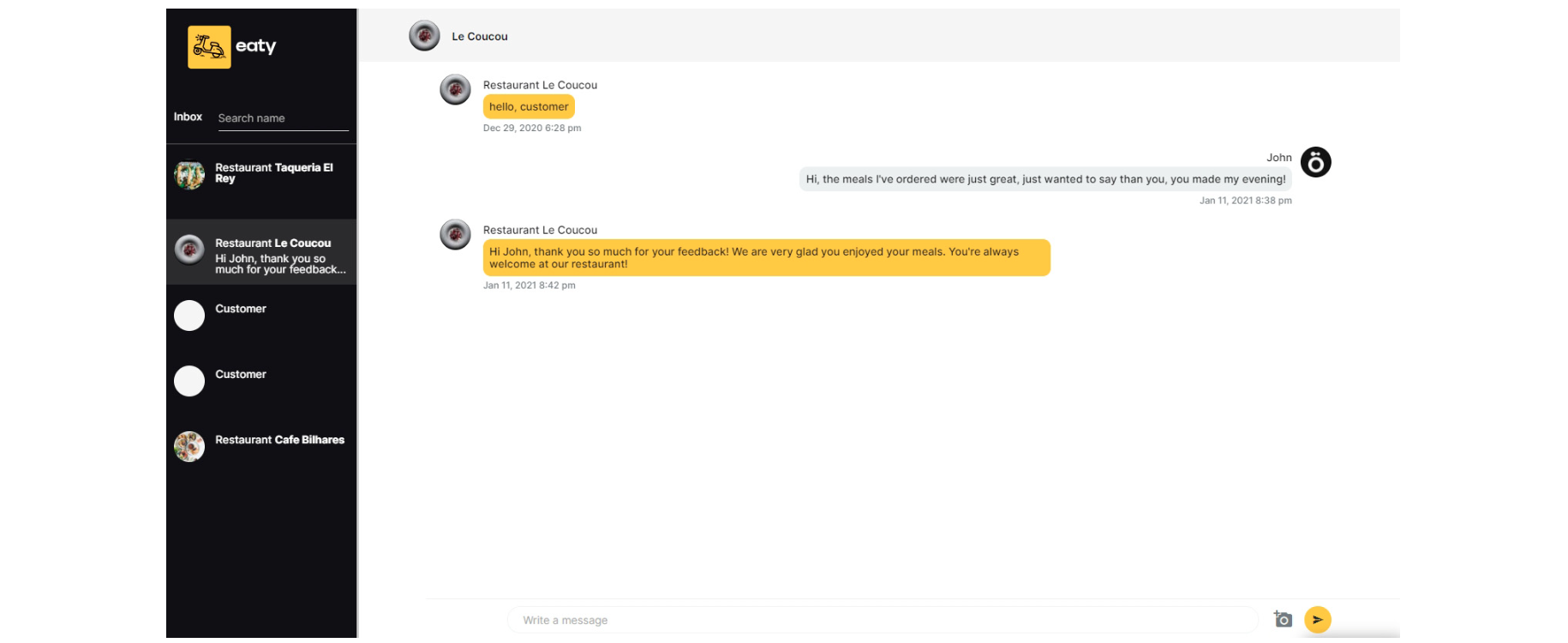Click the Le Coucou header name

tap(480, 37)
